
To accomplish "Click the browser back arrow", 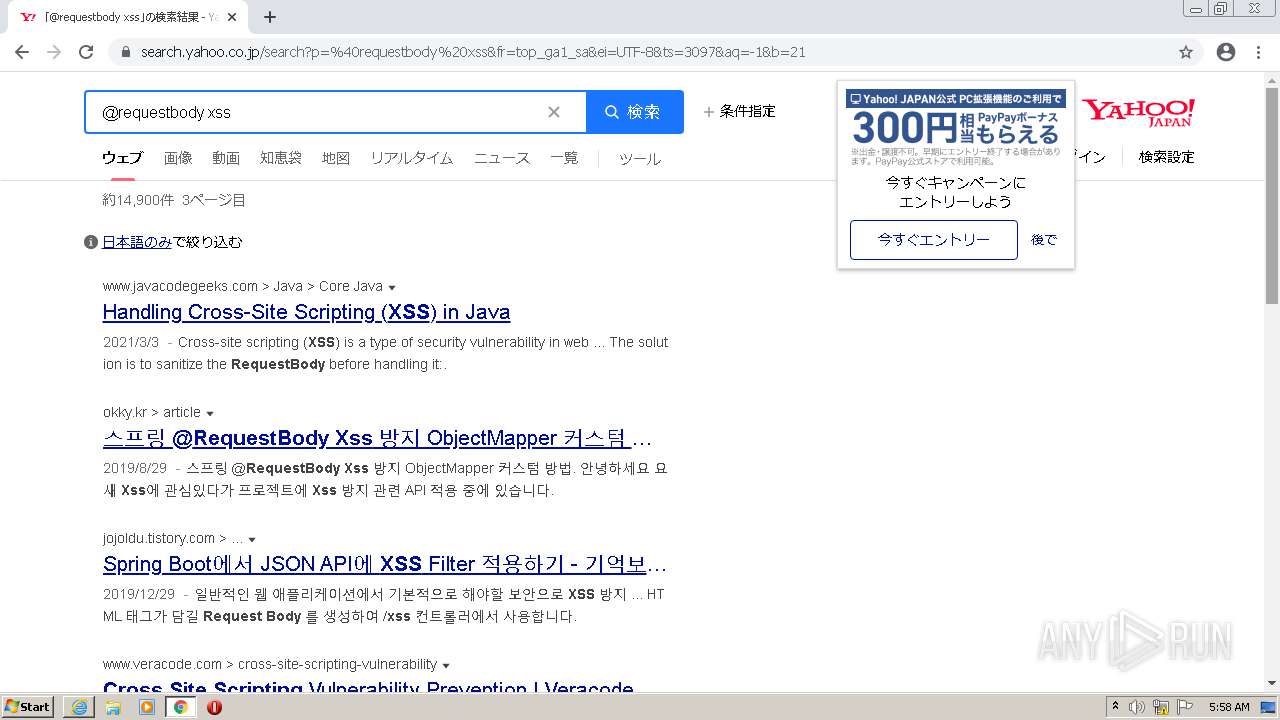I will click(22, 52).
